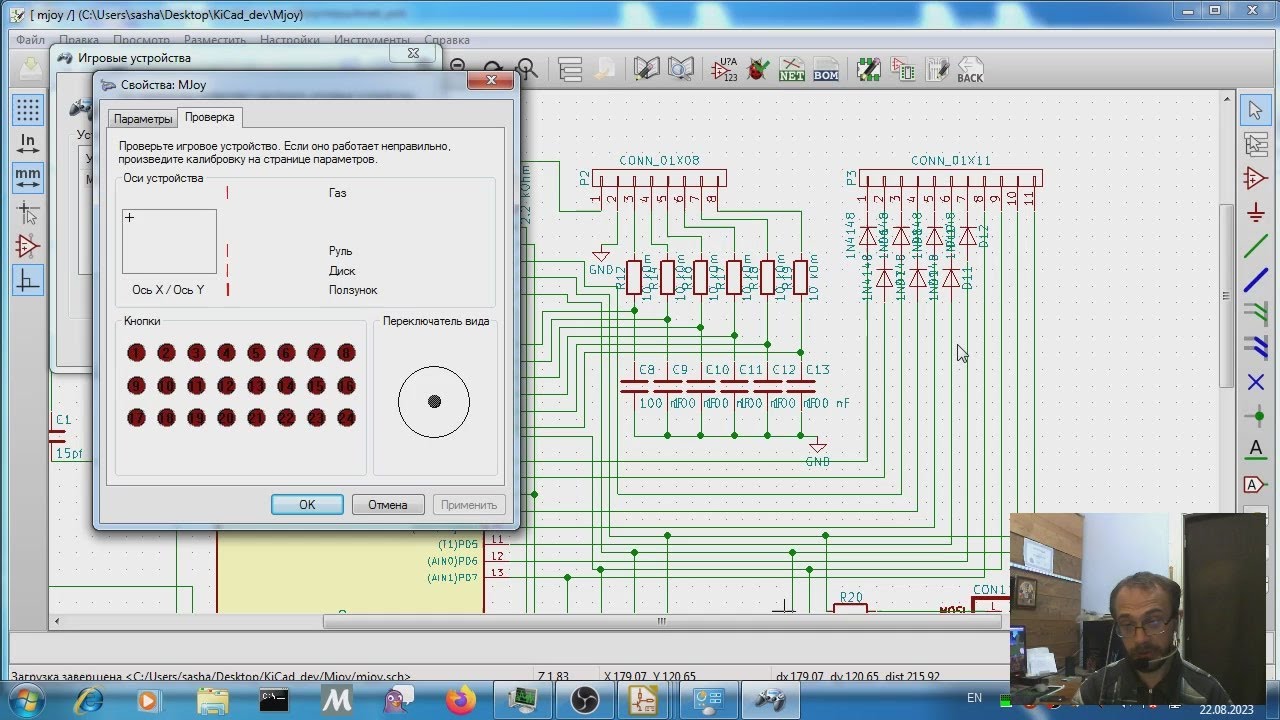Image resolution: width=1280 pixels, height=720 pixels.
Task: Select the Place bus tool
Action: coord(1256,280)
